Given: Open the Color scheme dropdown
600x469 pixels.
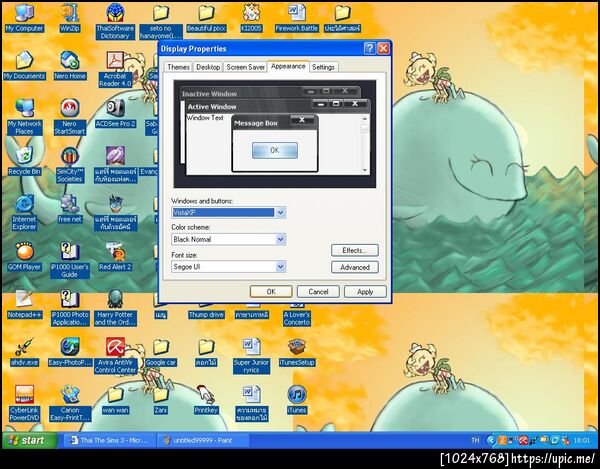Looking at the screenshot, I should [x=280, y=239].
